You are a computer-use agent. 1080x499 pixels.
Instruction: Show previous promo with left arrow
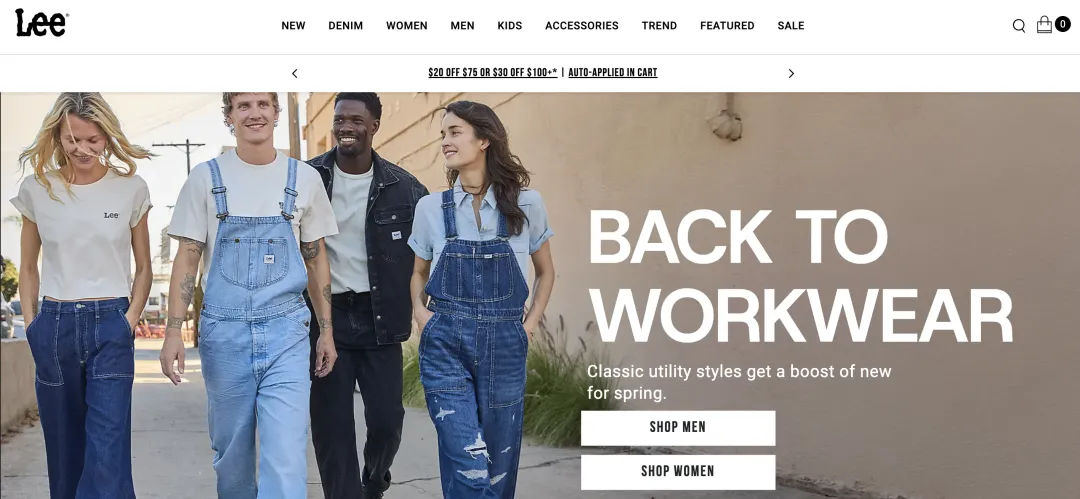click(x=295, y=73)
